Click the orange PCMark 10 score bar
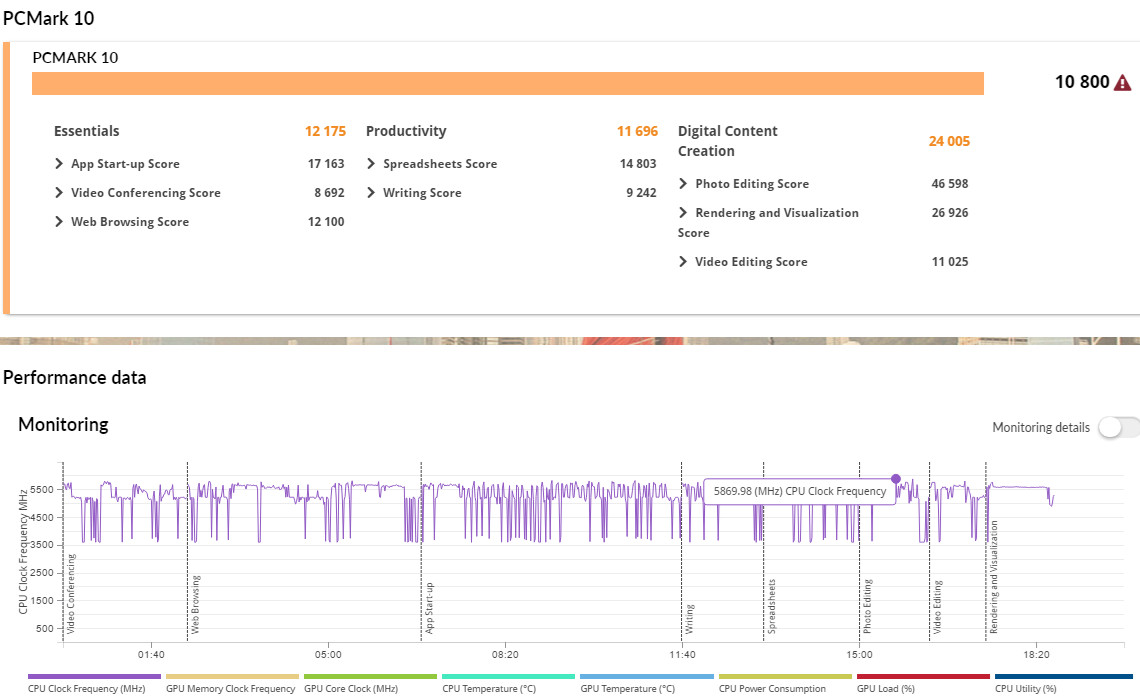 507,84
